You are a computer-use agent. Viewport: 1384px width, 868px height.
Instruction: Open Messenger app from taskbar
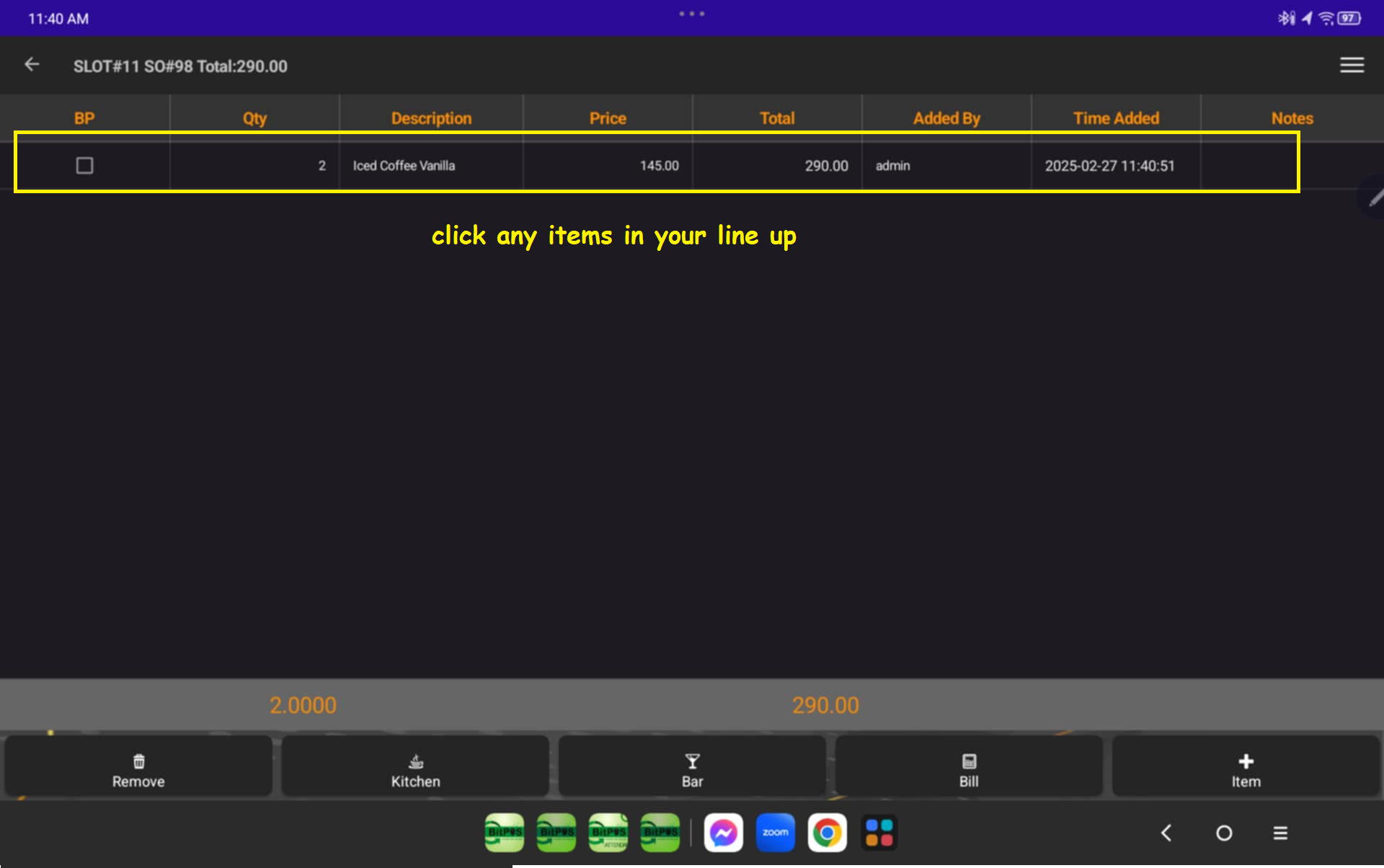pos(723,833)
